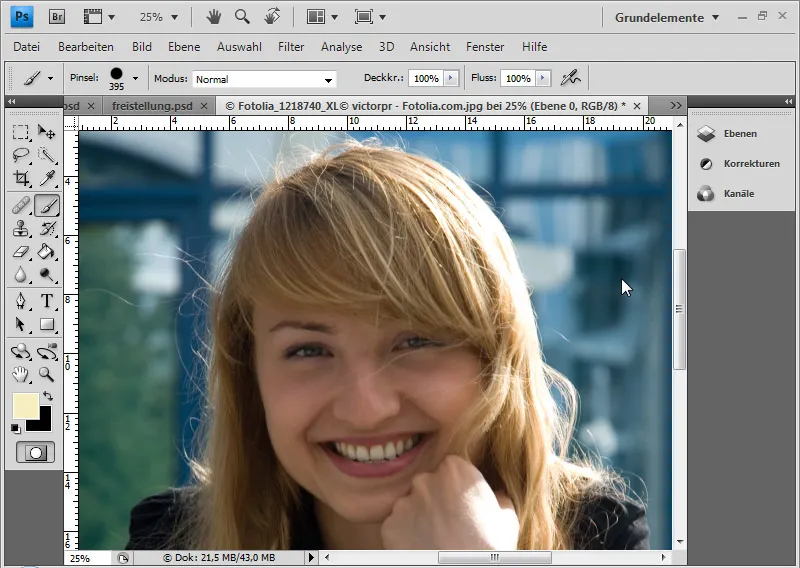Open the Korrekturen panel

point(739,164)
